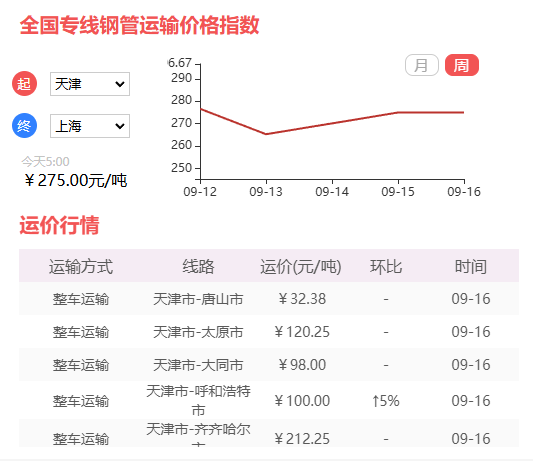Click the 09-16 date in 呼和浩特市 row

[x=471, y=401]
